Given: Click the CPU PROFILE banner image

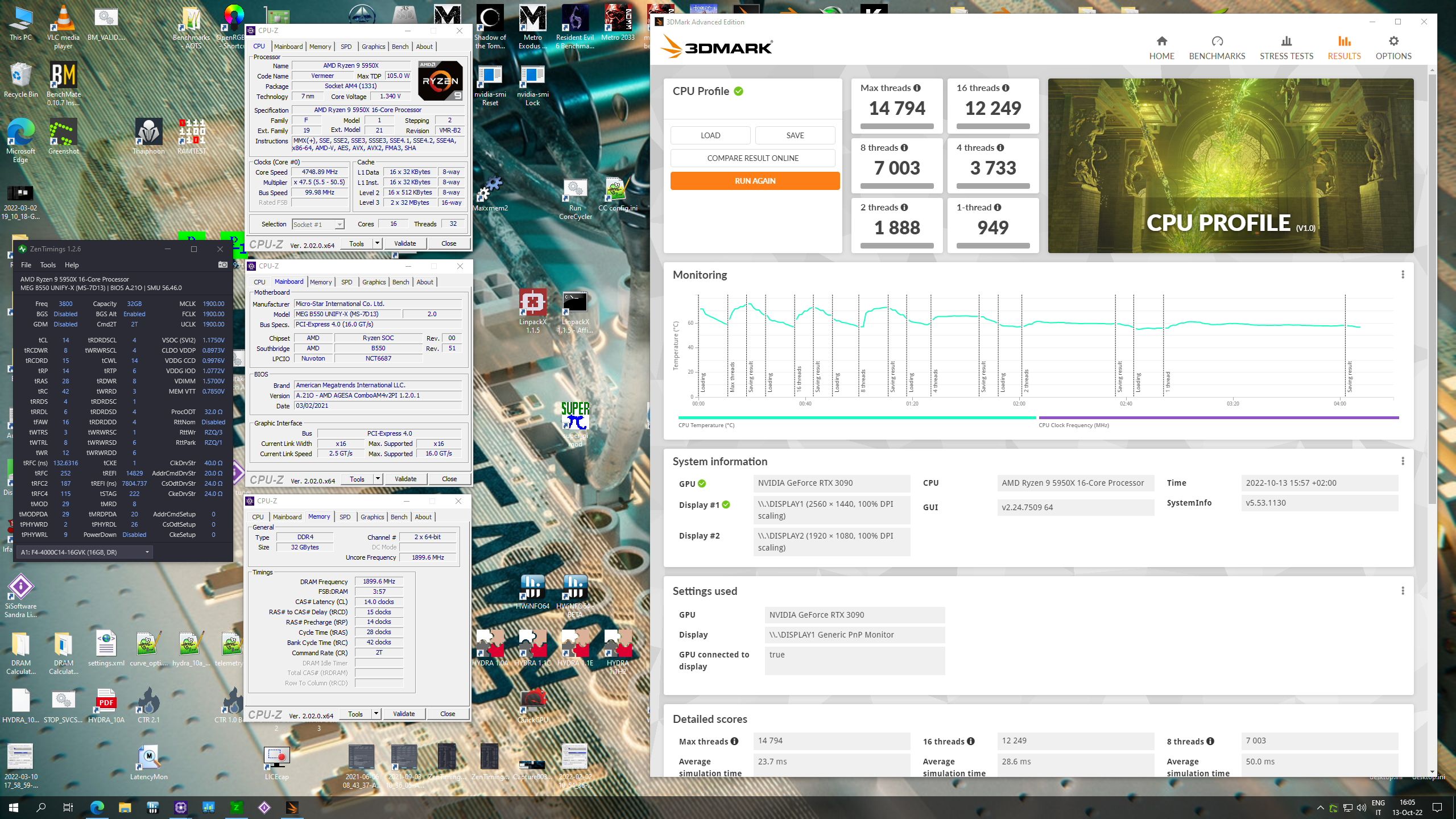Looking at the screenshot, I should [x=1231, y=166].
